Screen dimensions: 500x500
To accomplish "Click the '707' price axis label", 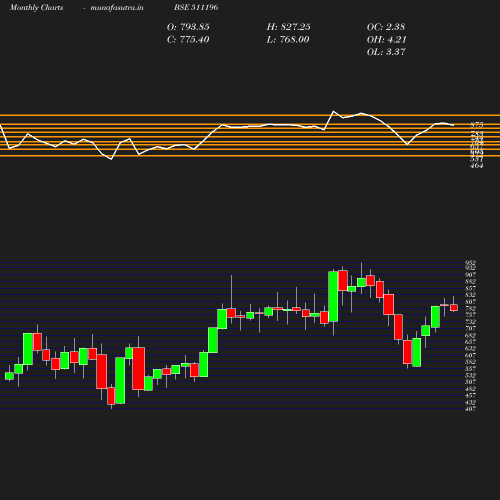I will [471, 328].
